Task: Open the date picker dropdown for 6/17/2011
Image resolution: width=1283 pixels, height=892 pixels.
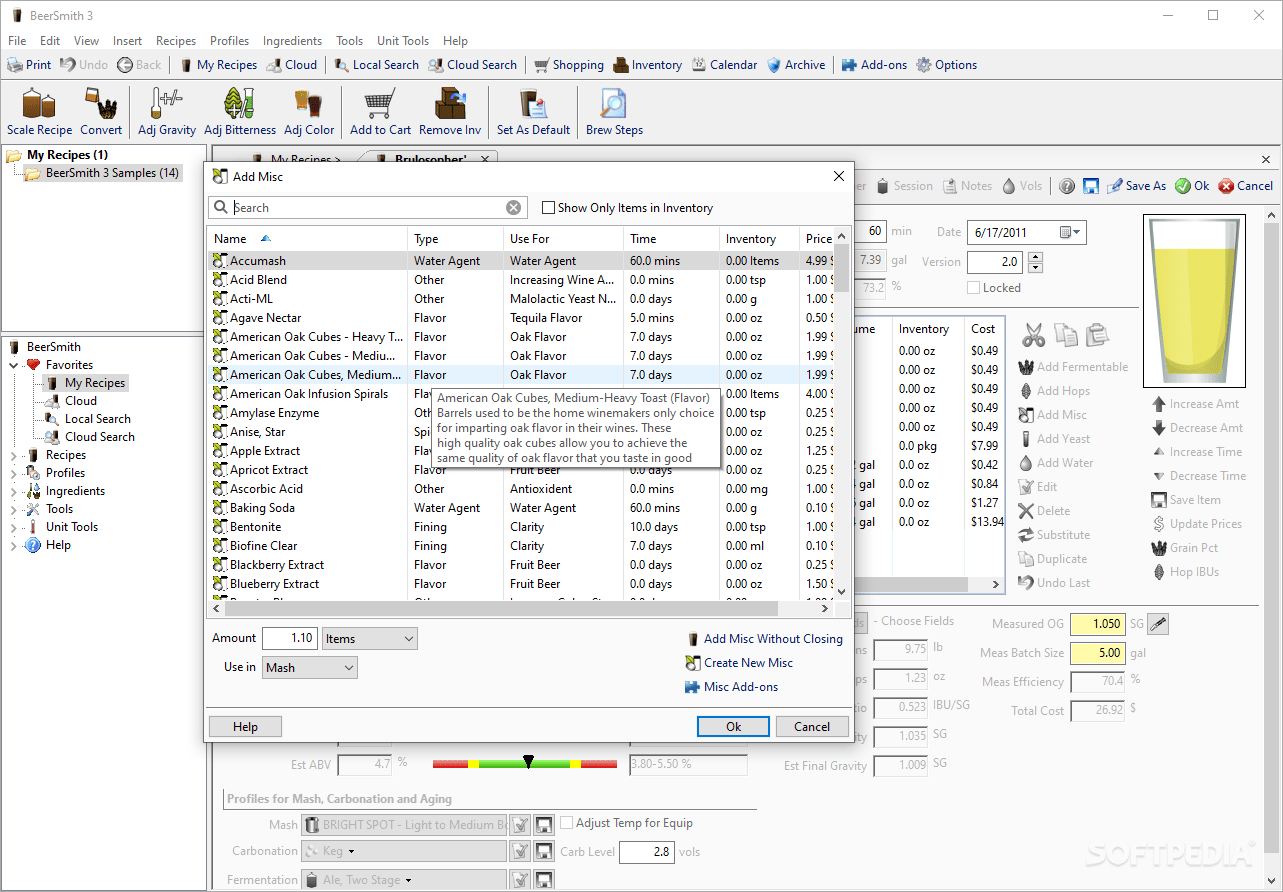Action: coord(1069,232)
